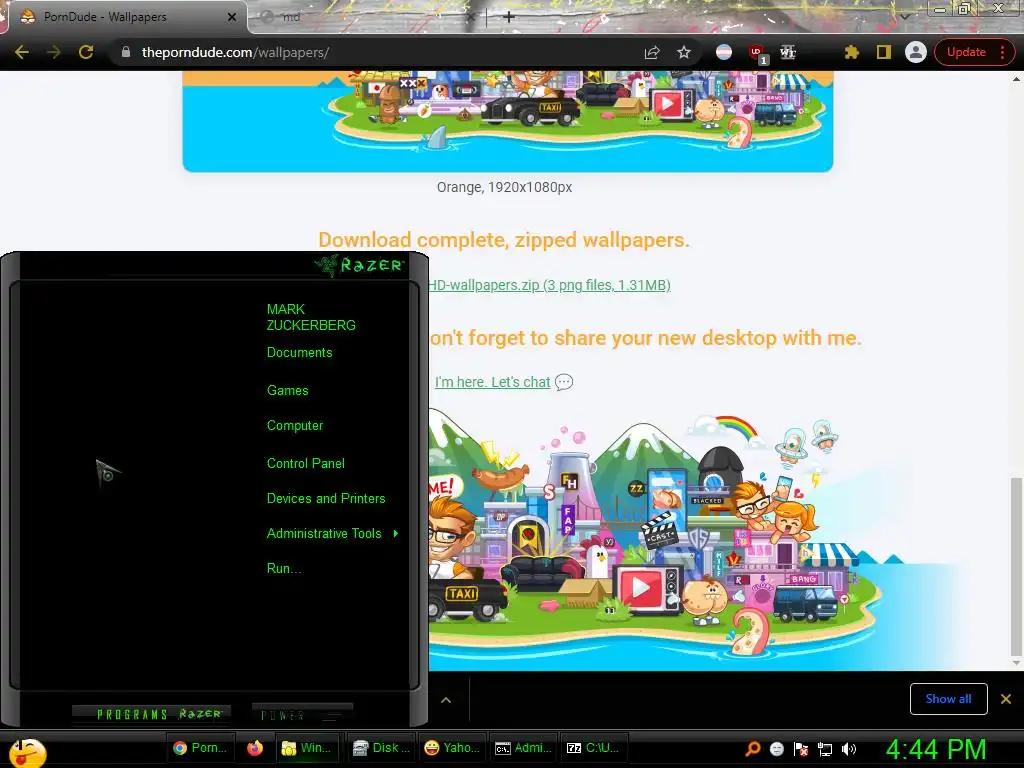Open Chrome three-dot menu

pos(1003,52)
